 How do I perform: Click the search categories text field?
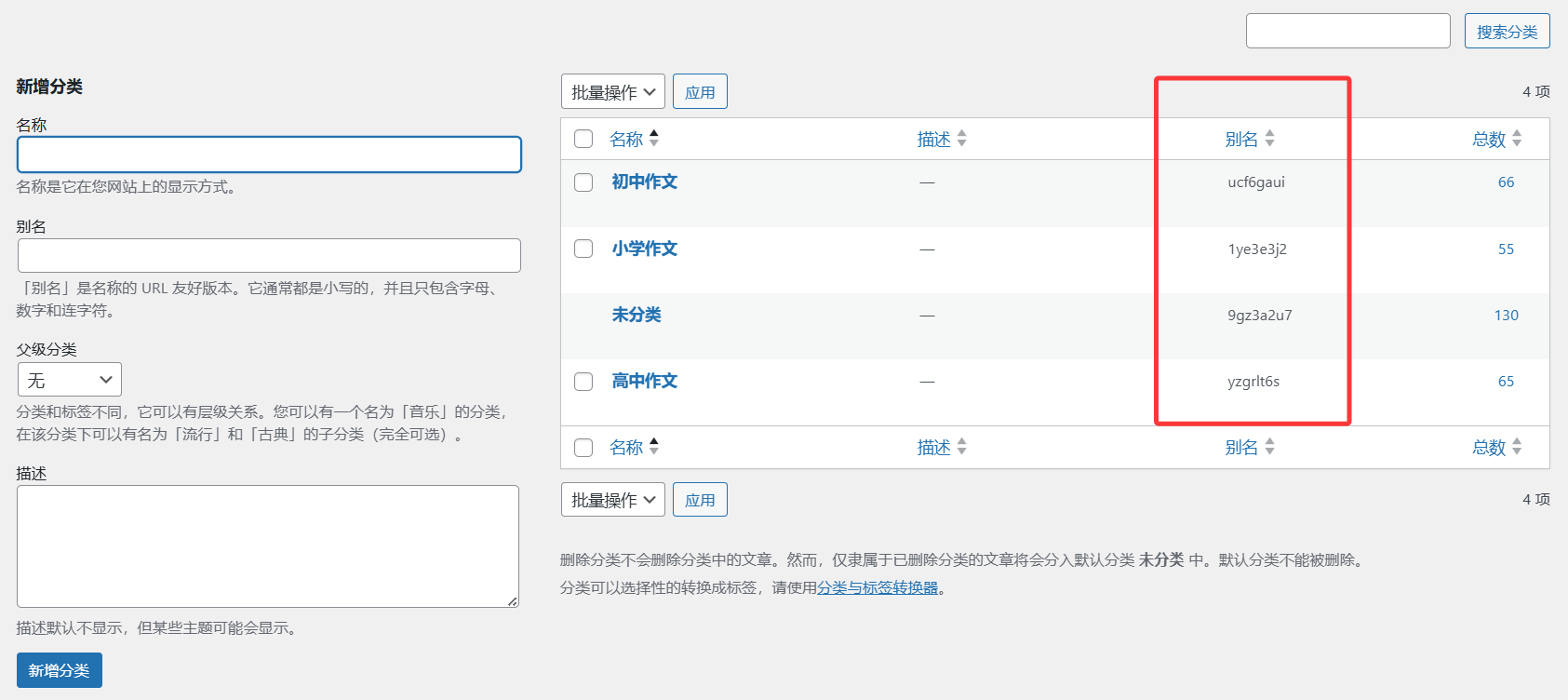[x=1347, y=31]
